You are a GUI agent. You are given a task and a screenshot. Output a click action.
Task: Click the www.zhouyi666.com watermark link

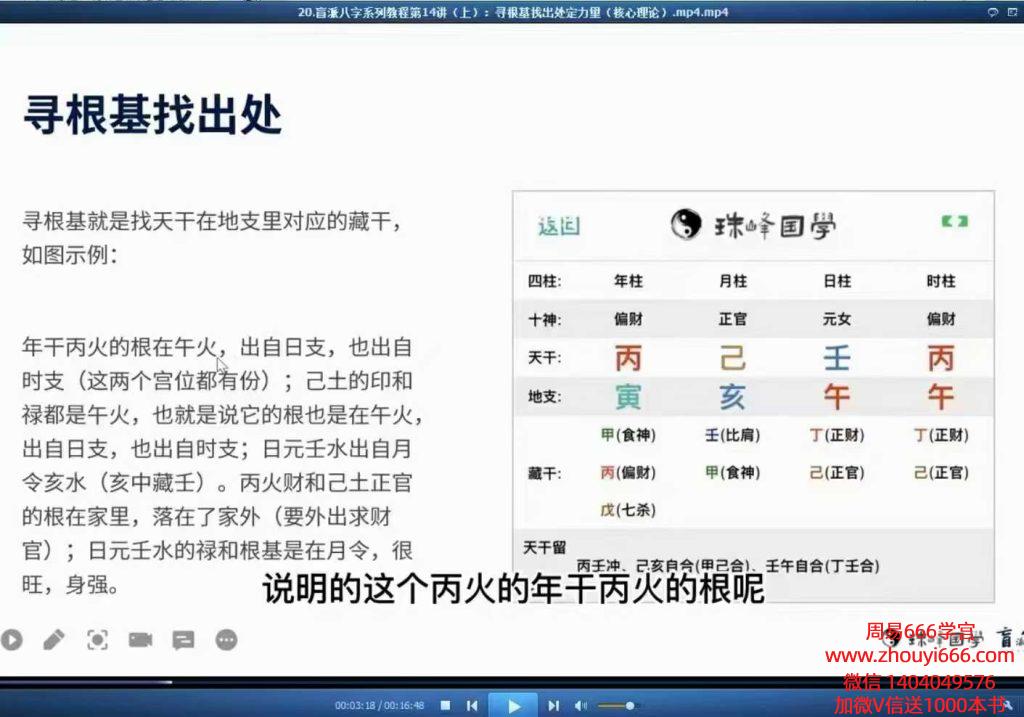919,656
